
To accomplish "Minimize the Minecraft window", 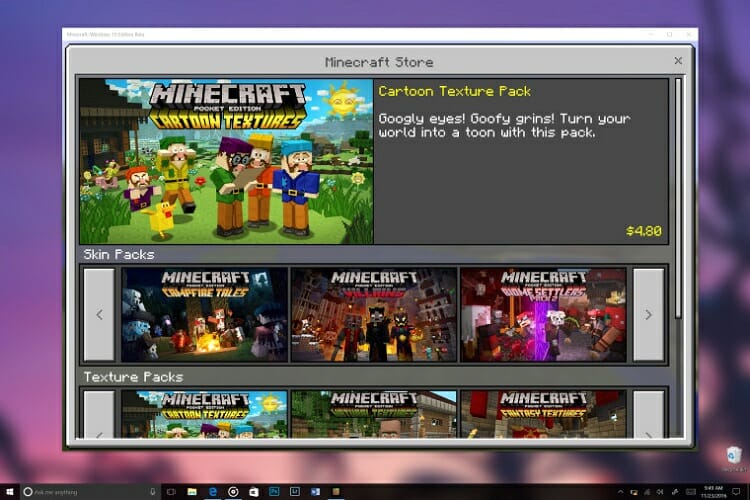I will [x=651, y=34].
